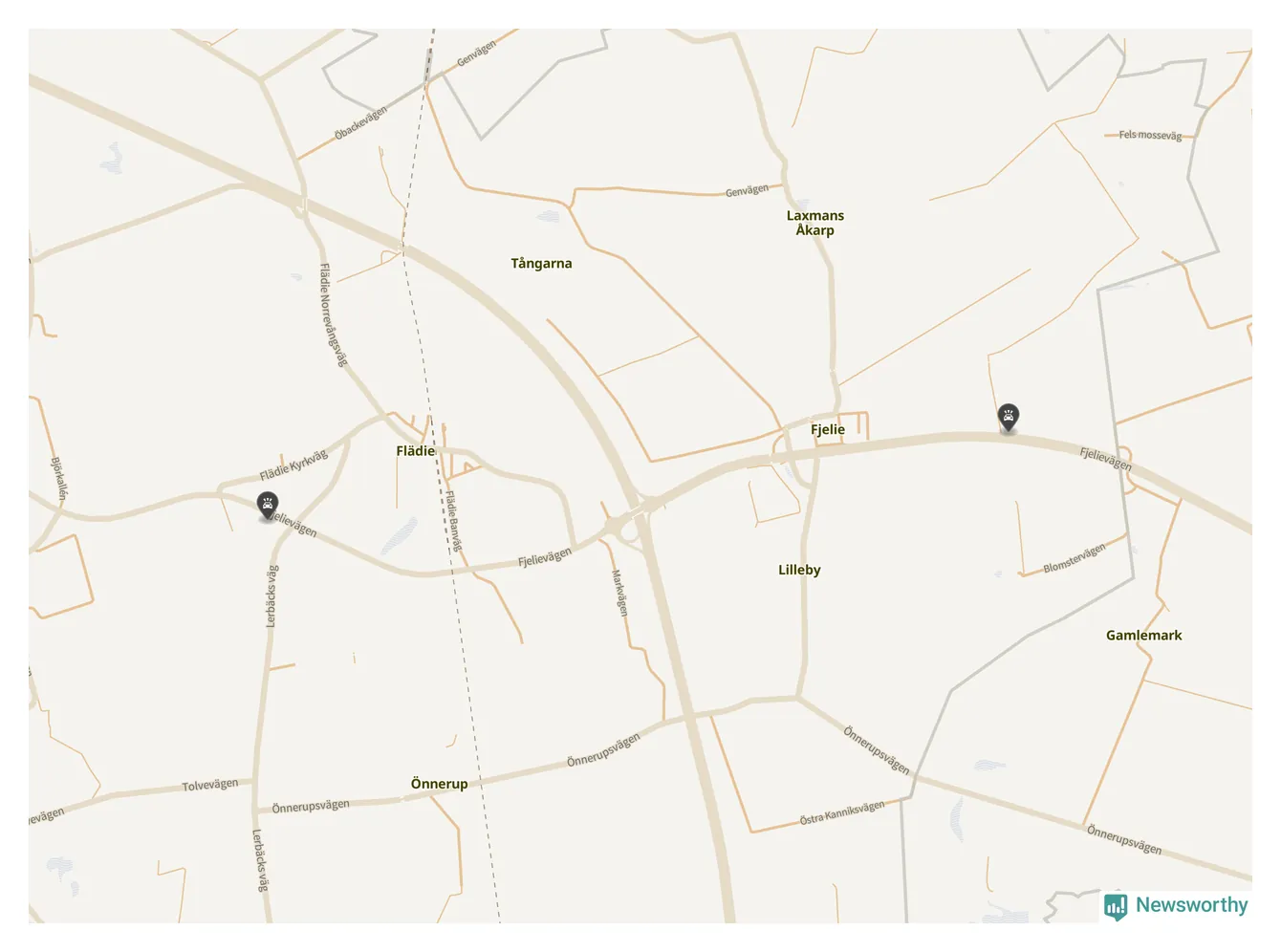Viewport: 1281px width, 952px height.
Task: Click the Öbackevägen road label
Action: (x=361, y=123)
